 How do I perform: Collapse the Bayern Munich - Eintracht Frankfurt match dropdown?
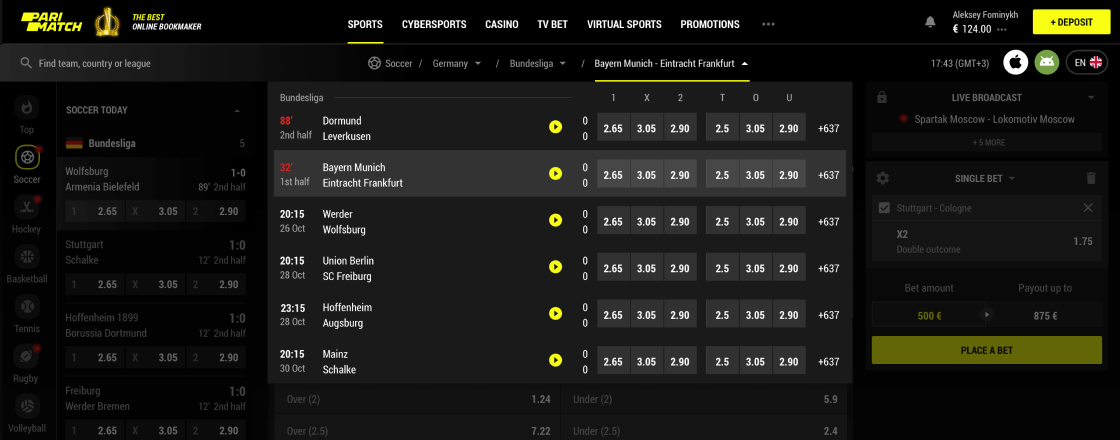pyautogui.click(x=745, y=64)
